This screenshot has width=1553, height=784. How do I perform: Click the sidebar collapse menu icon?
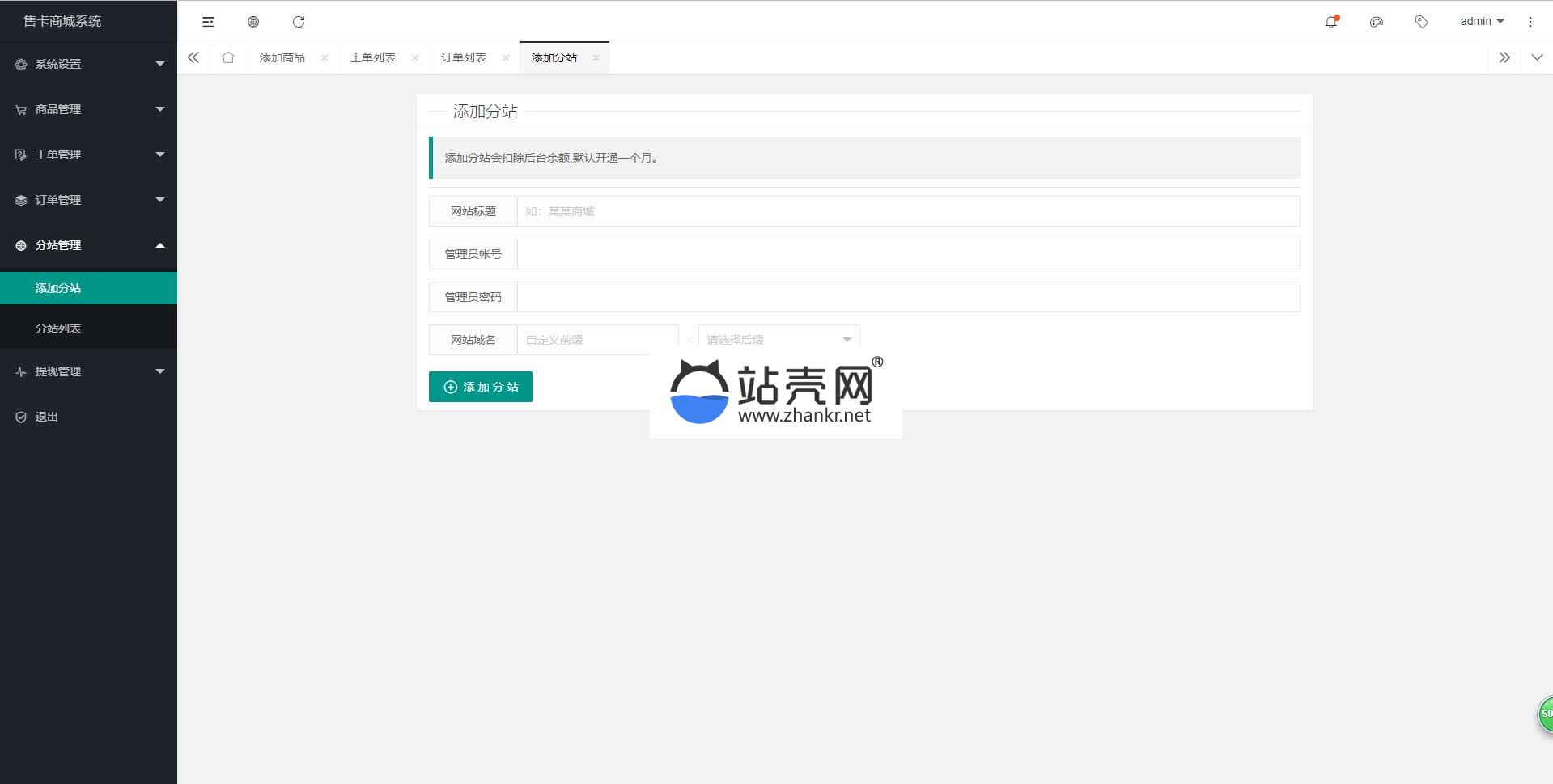pos(208,22)
